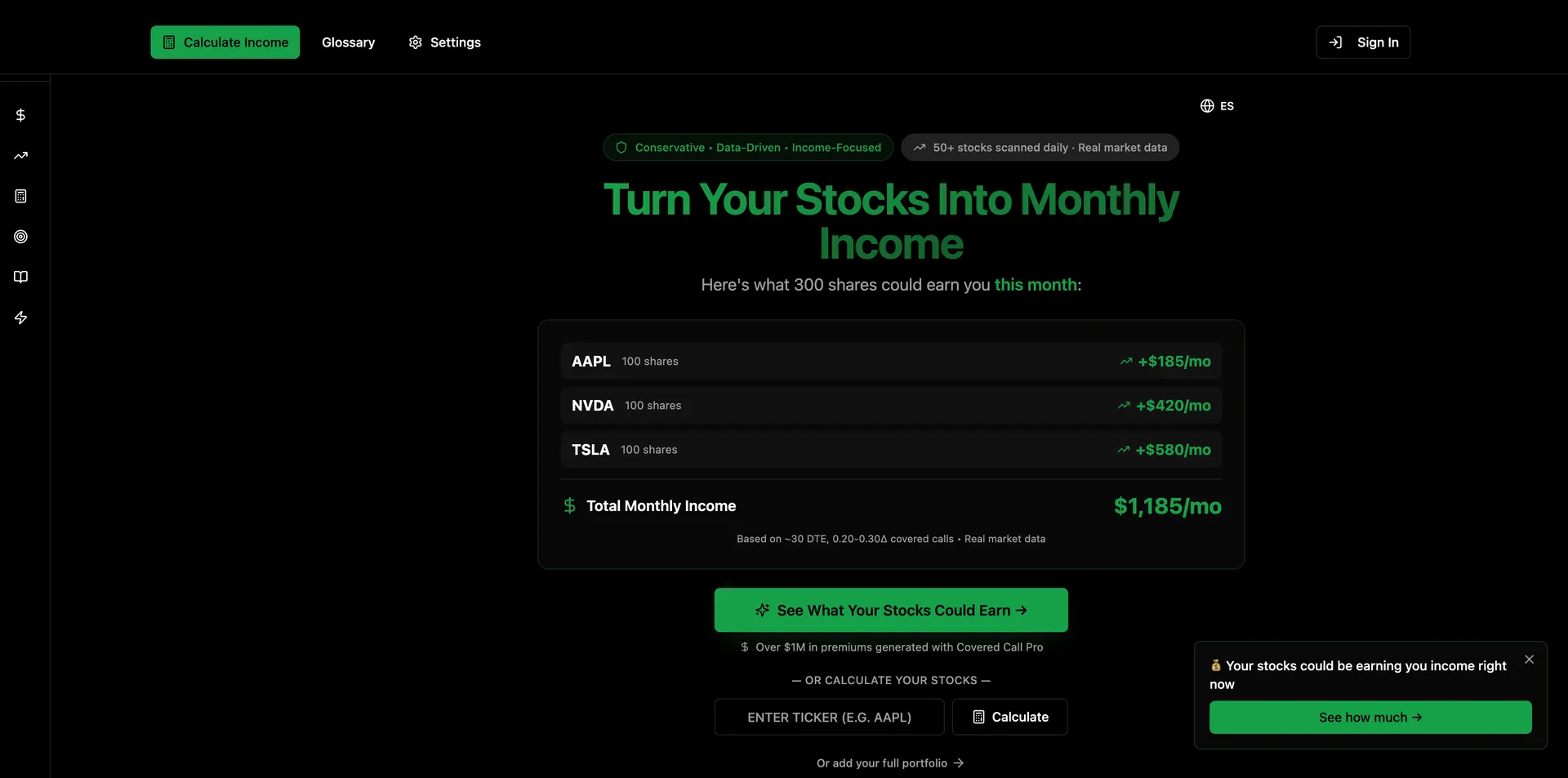Open the book sidebar icon
1568x778 pixels.
[x=20, y=277]
